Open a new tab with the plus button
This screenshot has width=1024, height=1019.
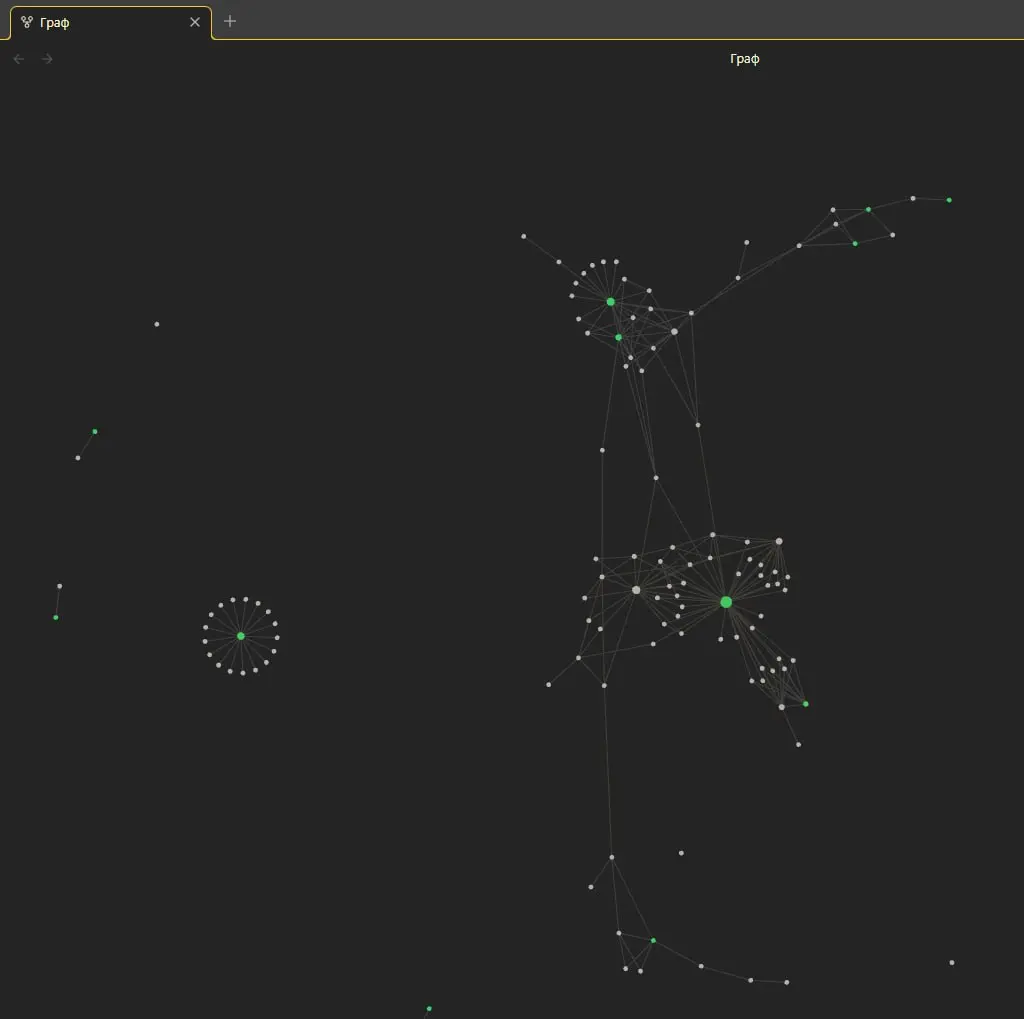[230, 21]
